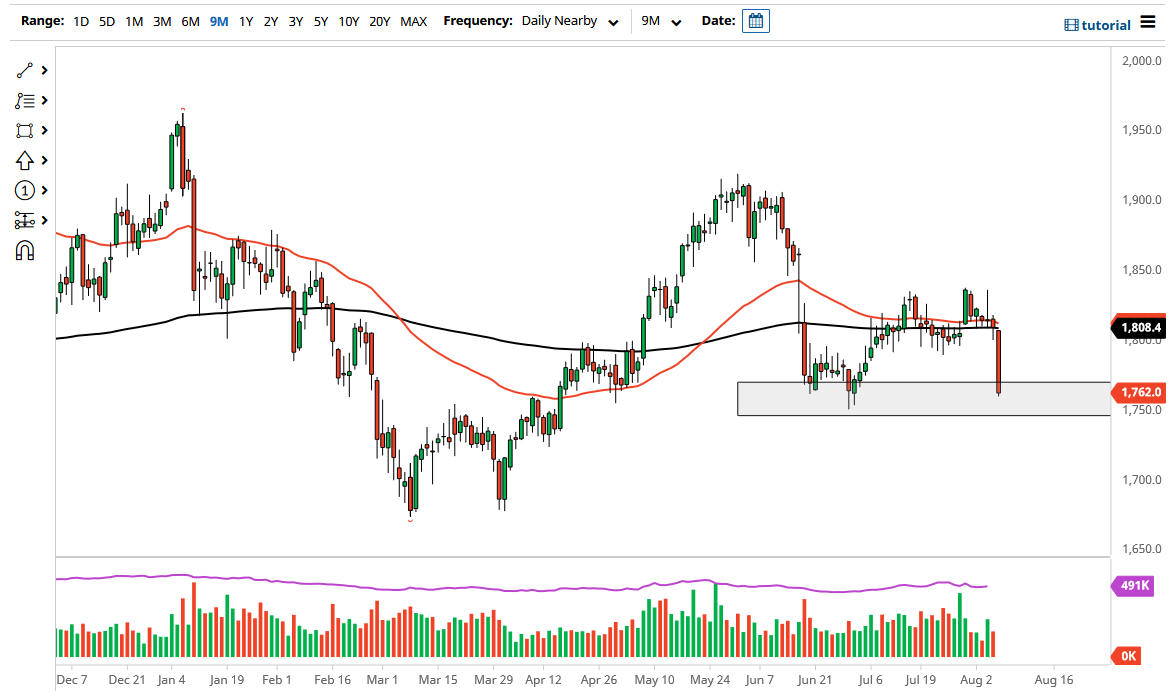
Task: Select the numbered annotation tool
Action: click(25, 190)
